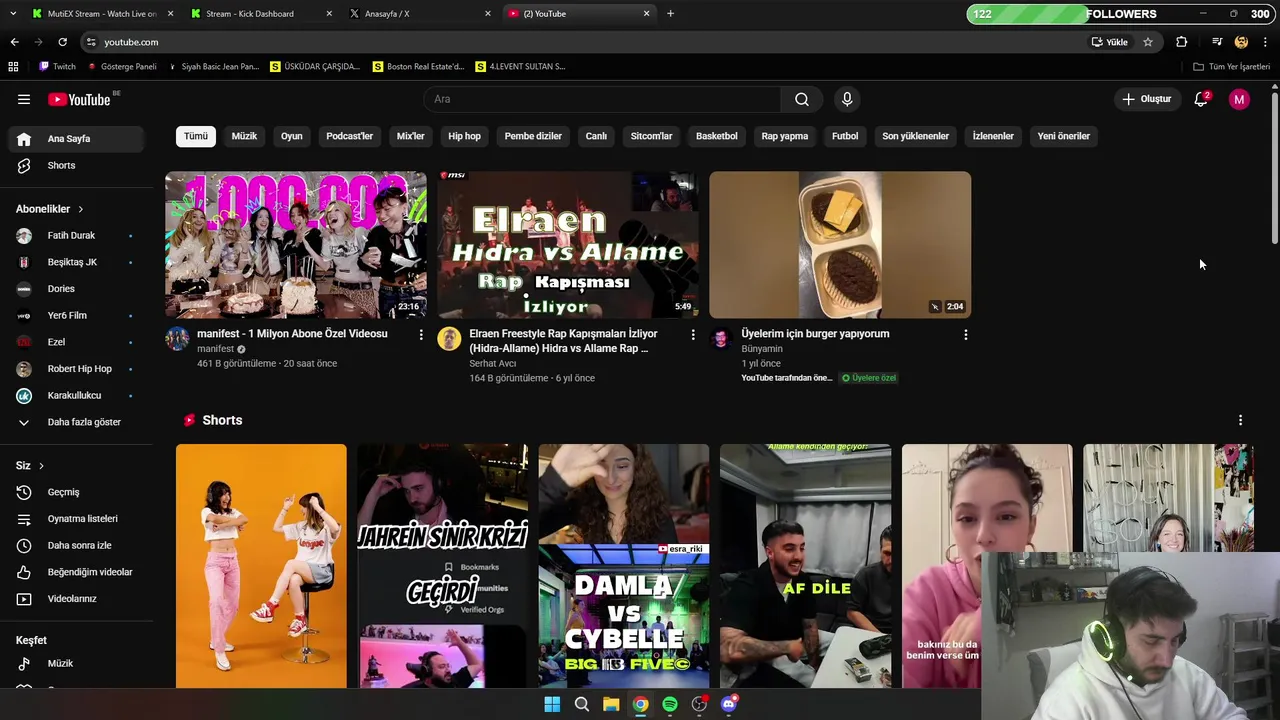Click the Oluştur create button
This screenshot has height=720, width=1280.
1146,99
